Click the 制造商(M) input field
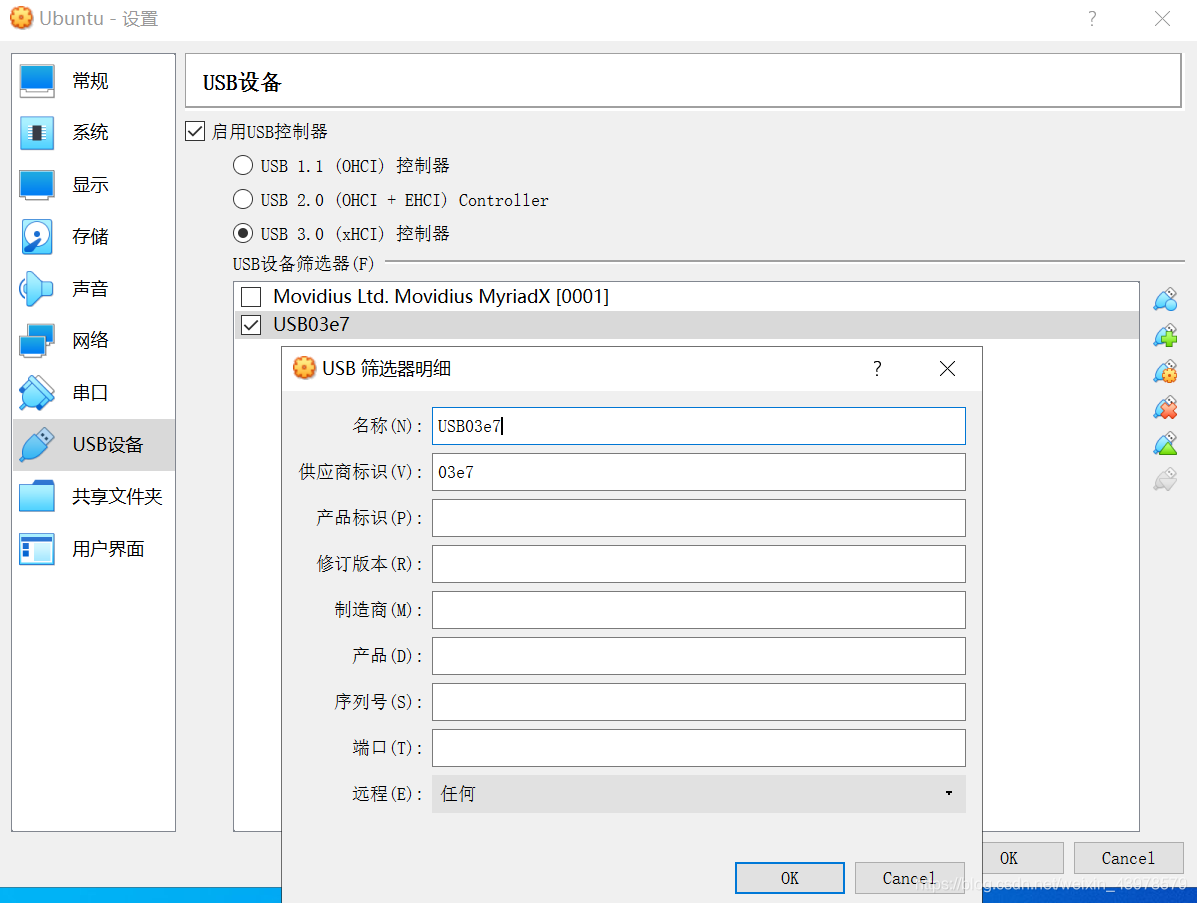 click(699, 610)
